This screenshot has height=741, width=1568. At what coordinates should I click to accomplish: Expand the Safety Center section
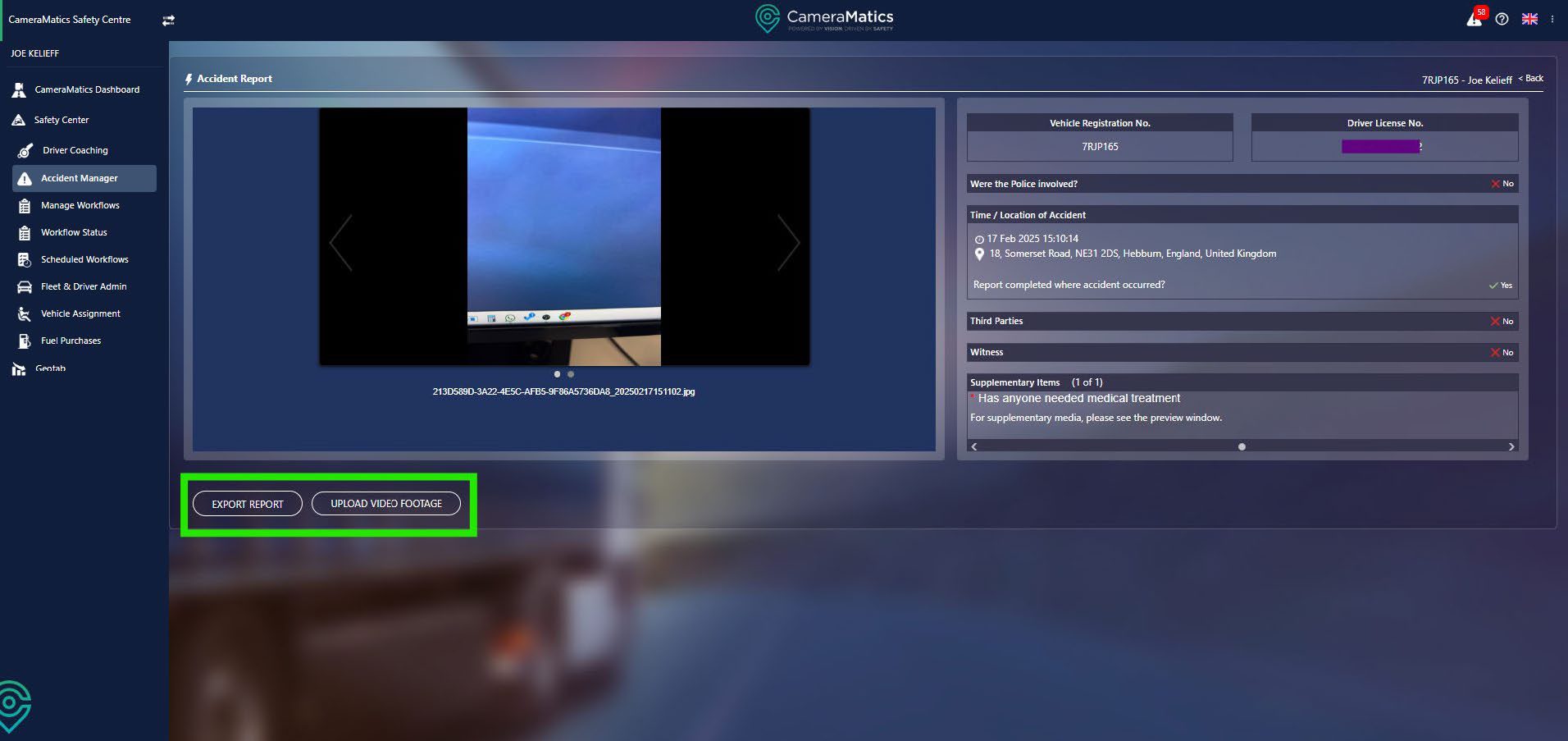tap(61, 120)
